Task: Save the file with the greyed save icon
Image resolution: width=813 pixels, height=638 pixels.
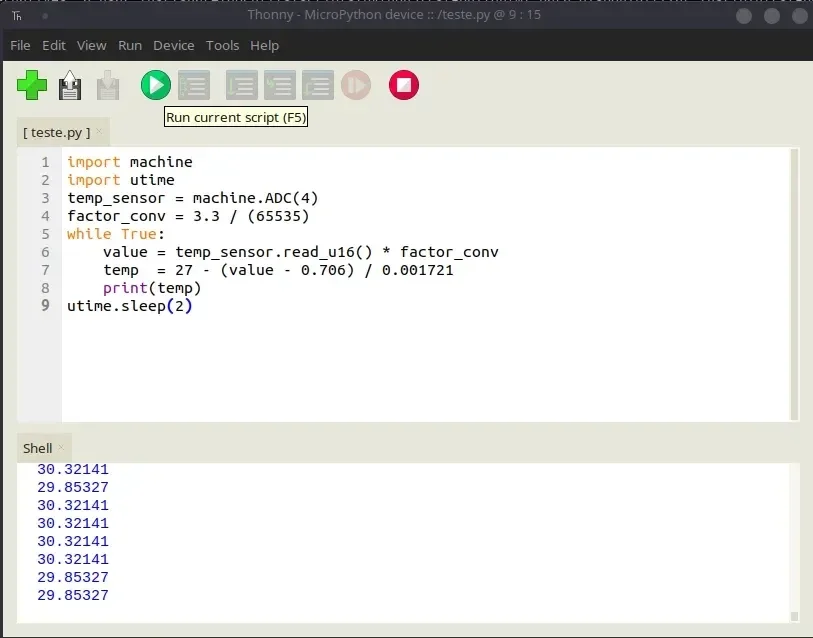Action: coord(108,85)
